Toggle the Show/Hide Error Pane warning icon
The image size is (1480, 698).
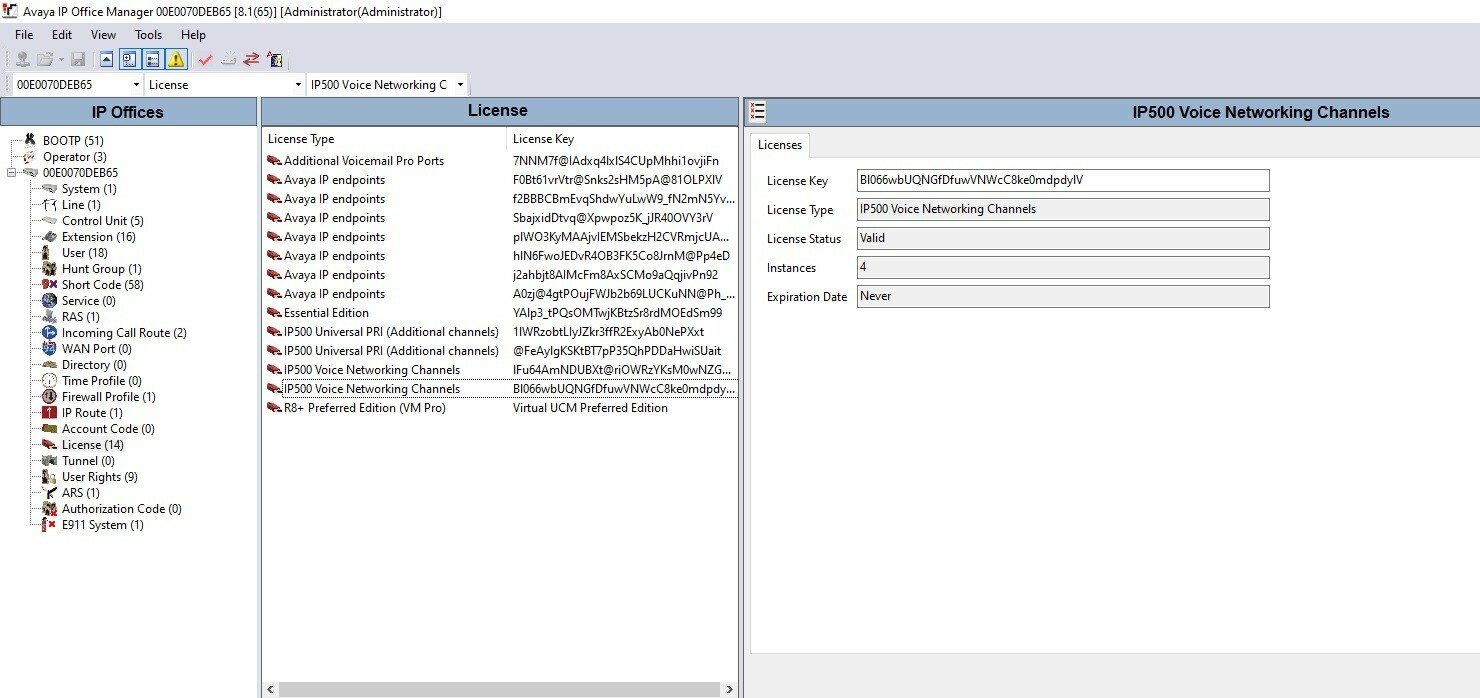click(x=176, y=60)
